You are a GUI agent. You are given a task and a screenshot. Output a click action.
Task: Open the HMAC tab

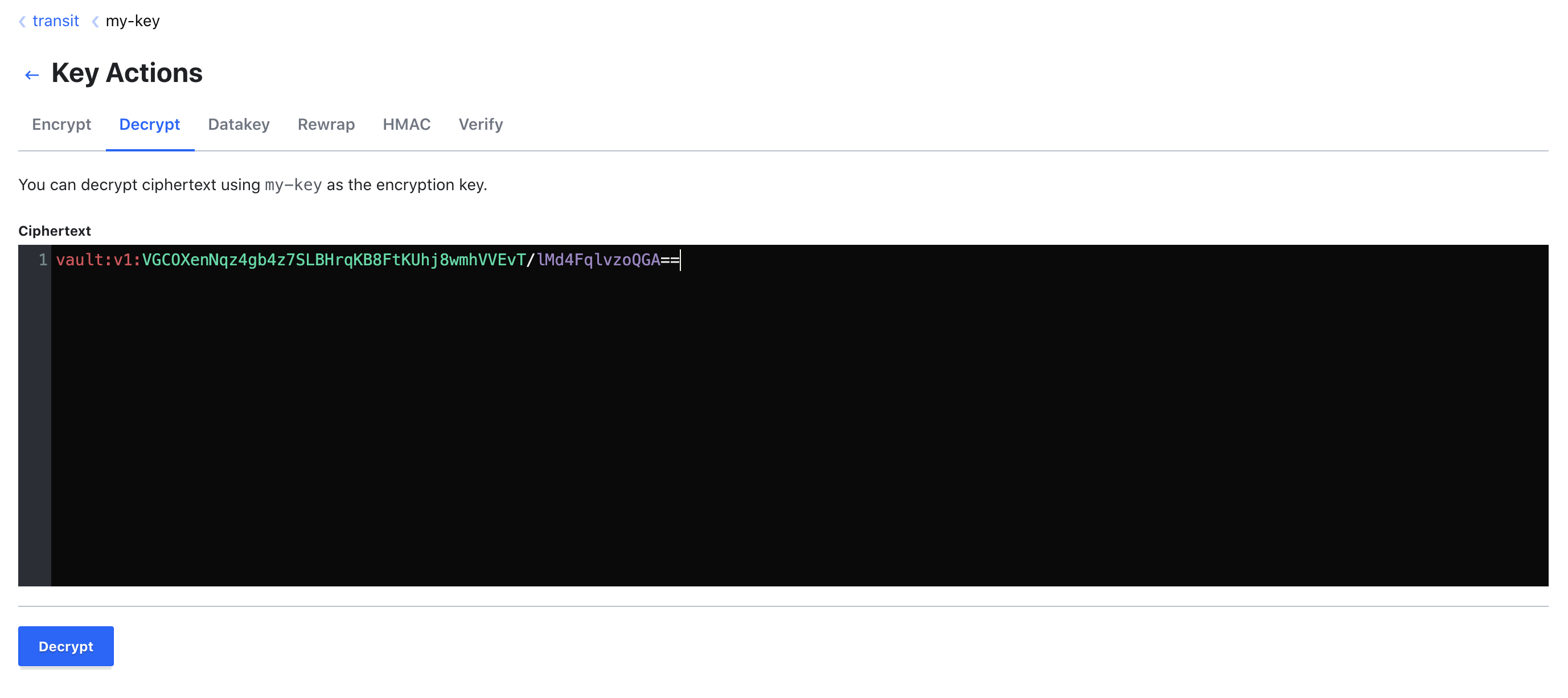coord(406,124)
